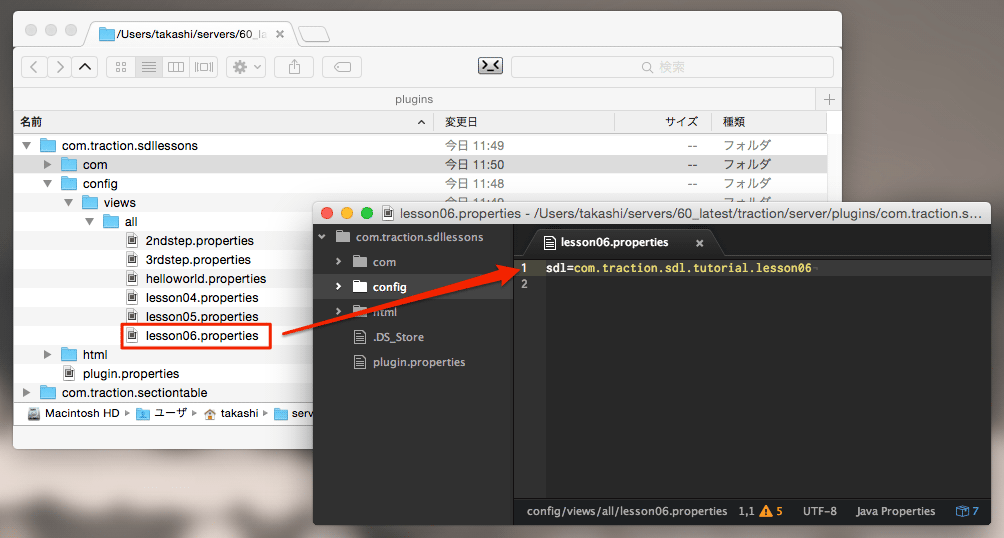
Task: Select the lesson06.properties editor tab
Action: point(614,242)
